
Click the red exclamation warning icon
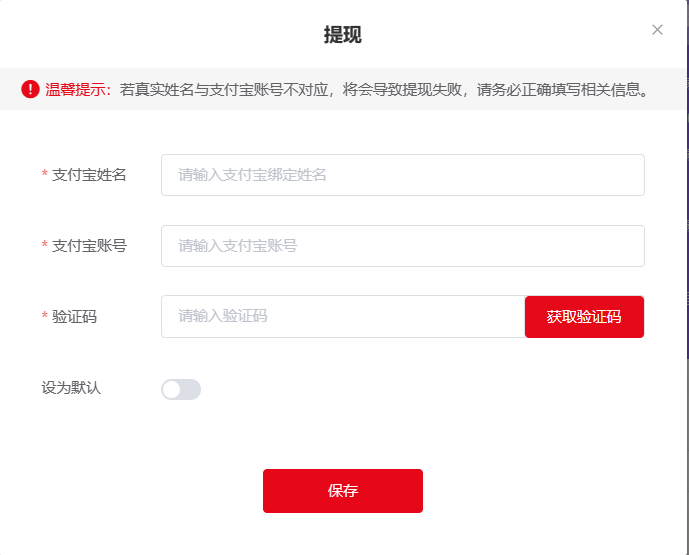[30, 89]
